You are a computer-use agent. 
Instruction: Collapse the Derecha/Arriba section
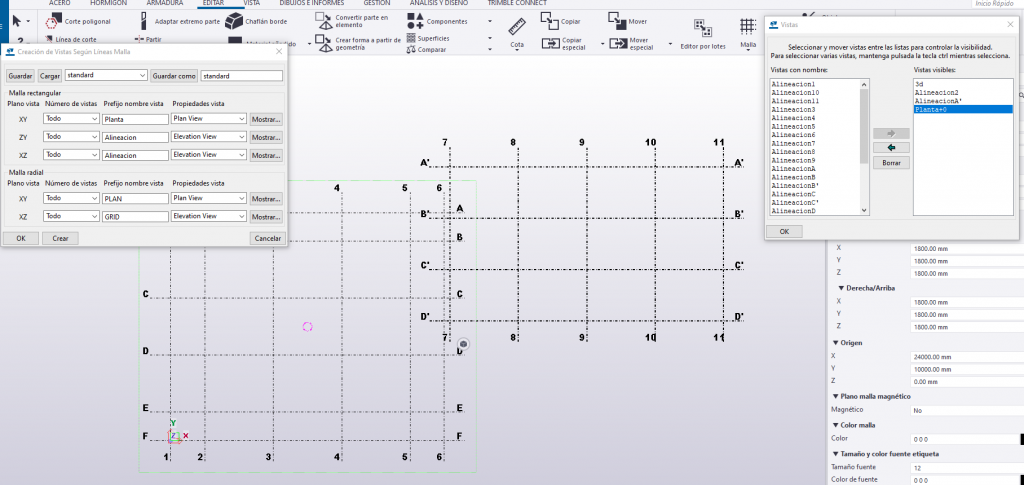click(x=840, y=288)
